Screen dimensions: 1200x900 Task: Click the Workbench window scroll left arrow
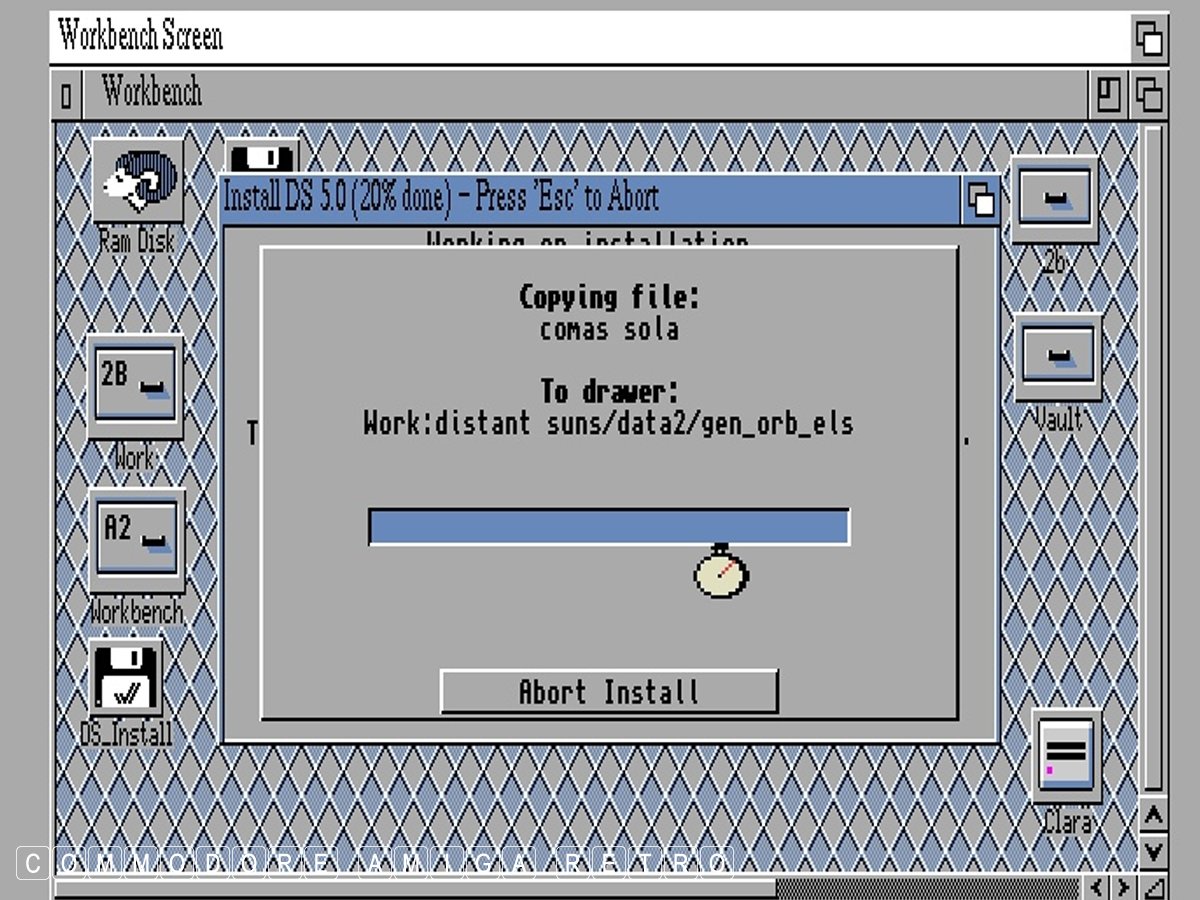[x=1098, y=887]
